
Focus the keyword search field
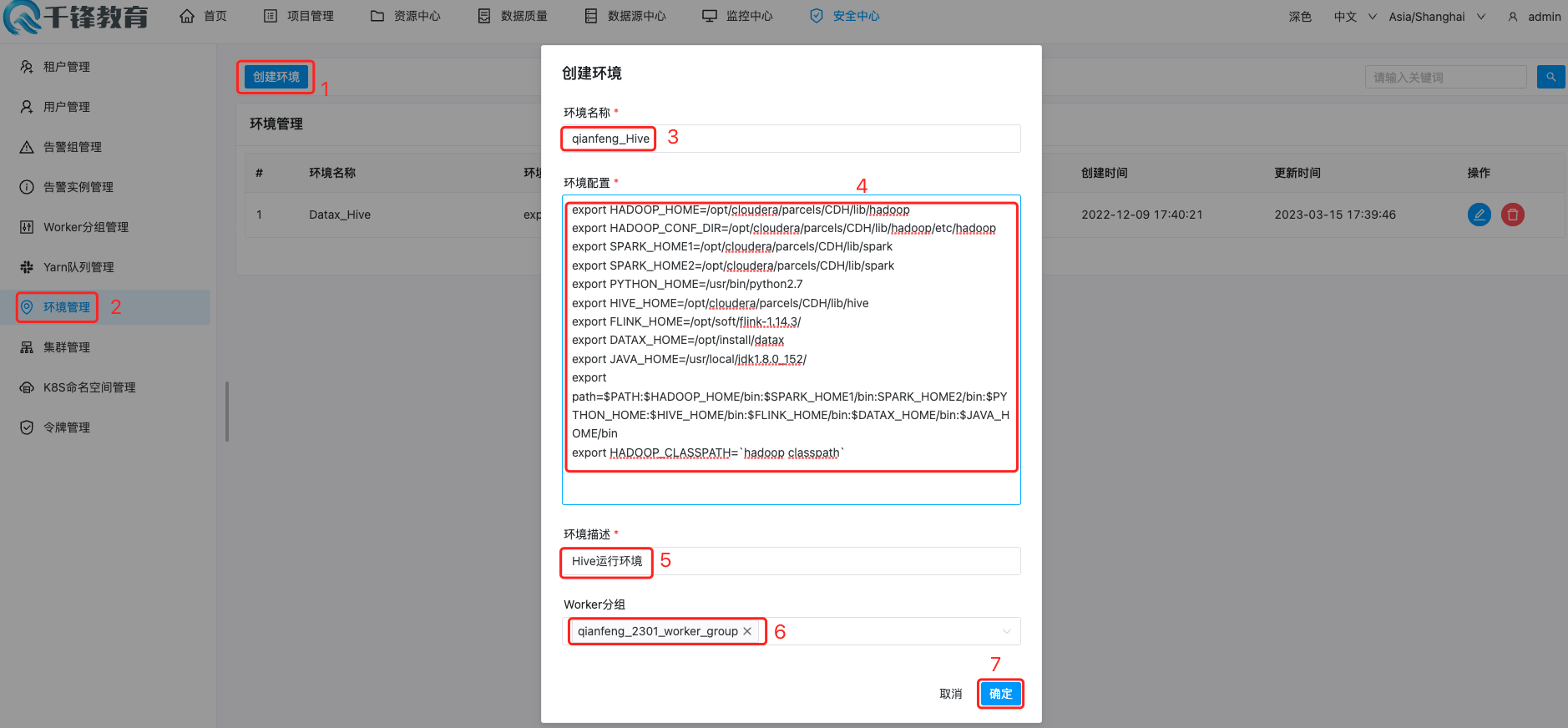(1445, 77)
